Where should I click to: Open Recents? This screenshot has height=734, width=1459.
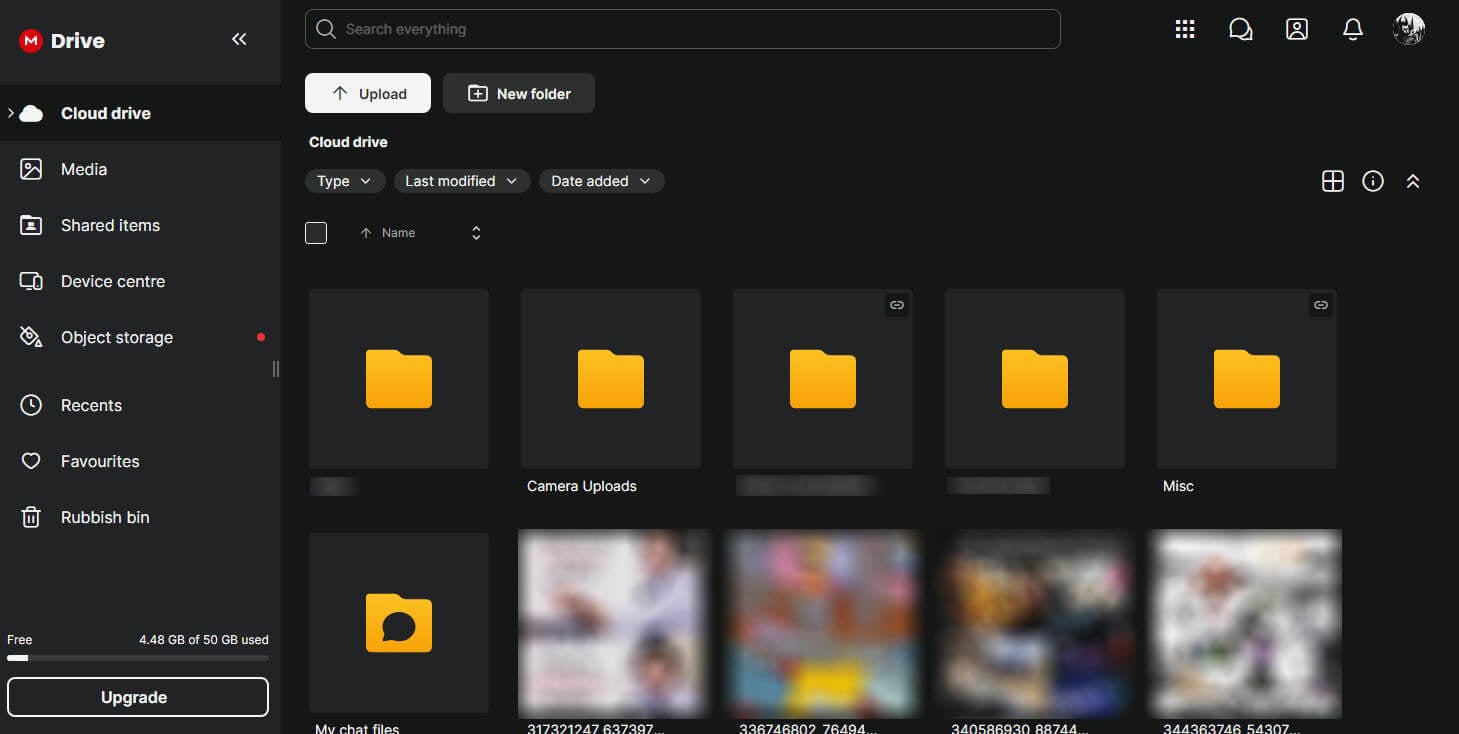tap(140, 405)
